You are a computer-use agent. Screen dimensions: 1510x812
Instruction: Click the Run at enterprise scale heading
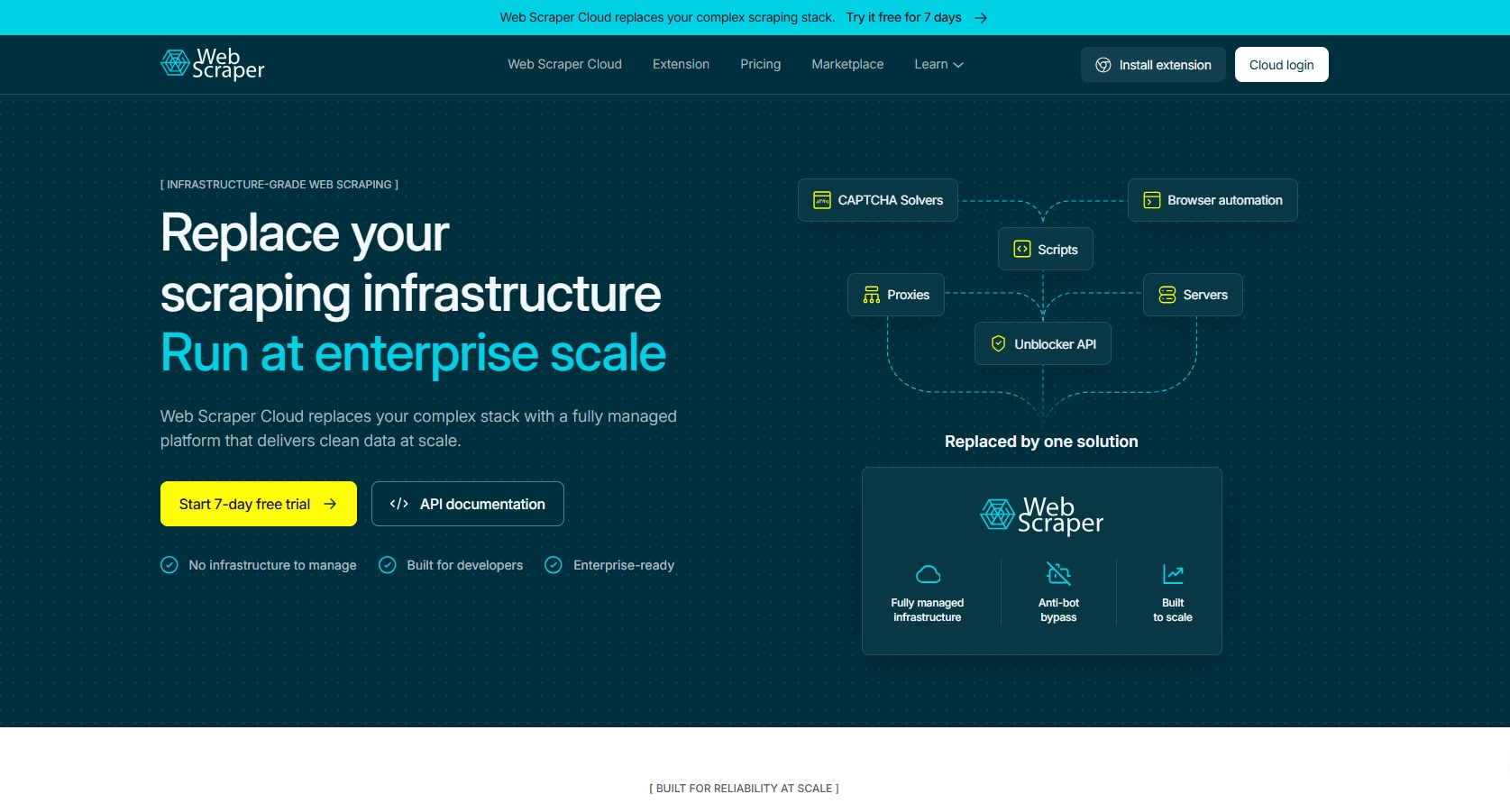coord(413,352)
